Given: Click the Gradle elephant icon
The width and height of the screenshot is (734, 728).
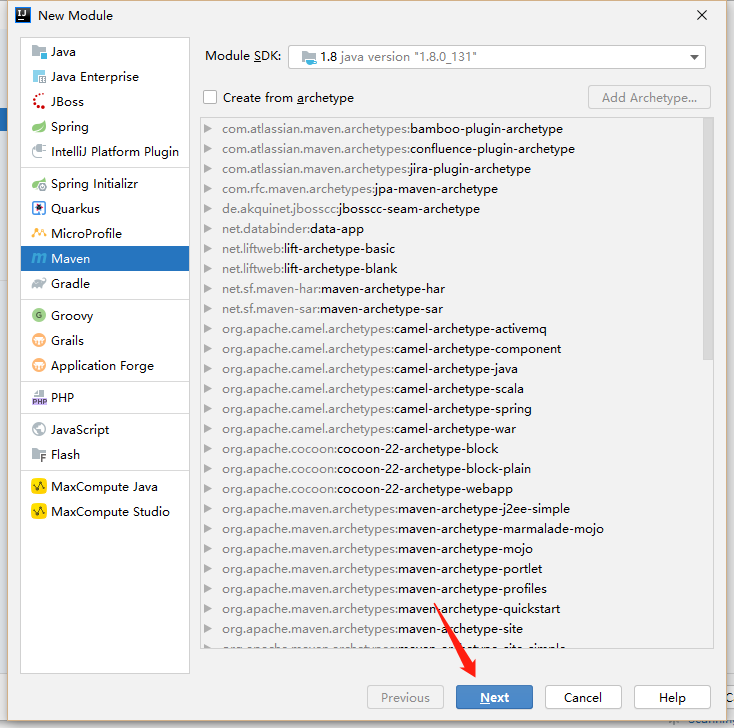Looking at the screenshot, I should point(39,283).
